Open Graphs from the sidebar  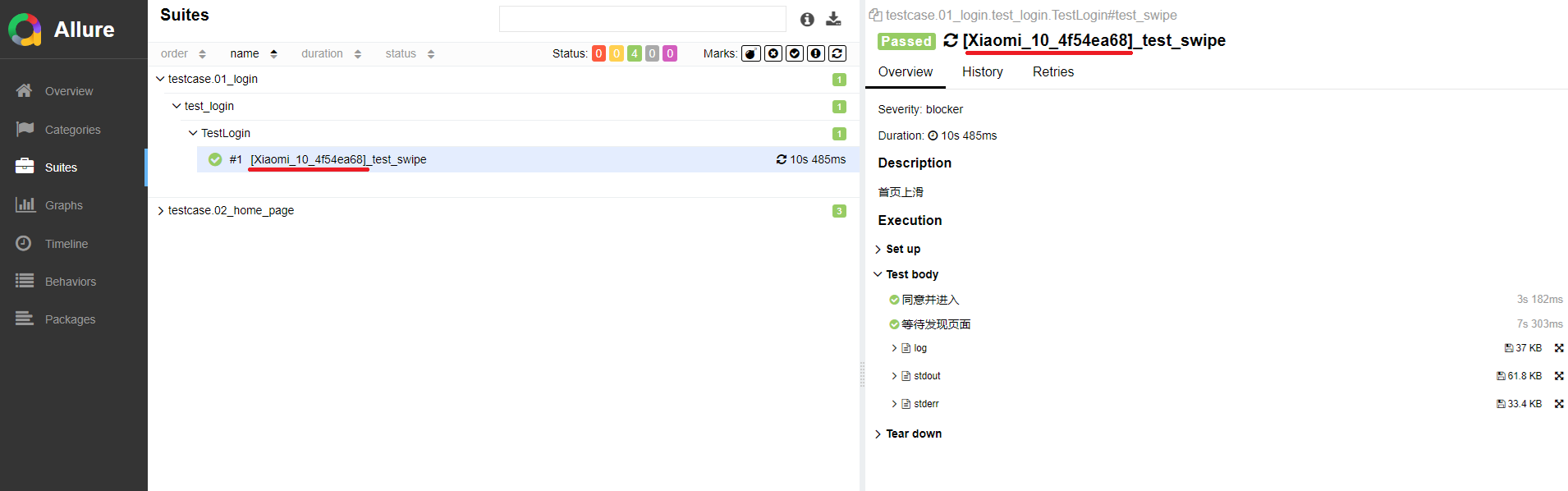click(x=63, y=205)
